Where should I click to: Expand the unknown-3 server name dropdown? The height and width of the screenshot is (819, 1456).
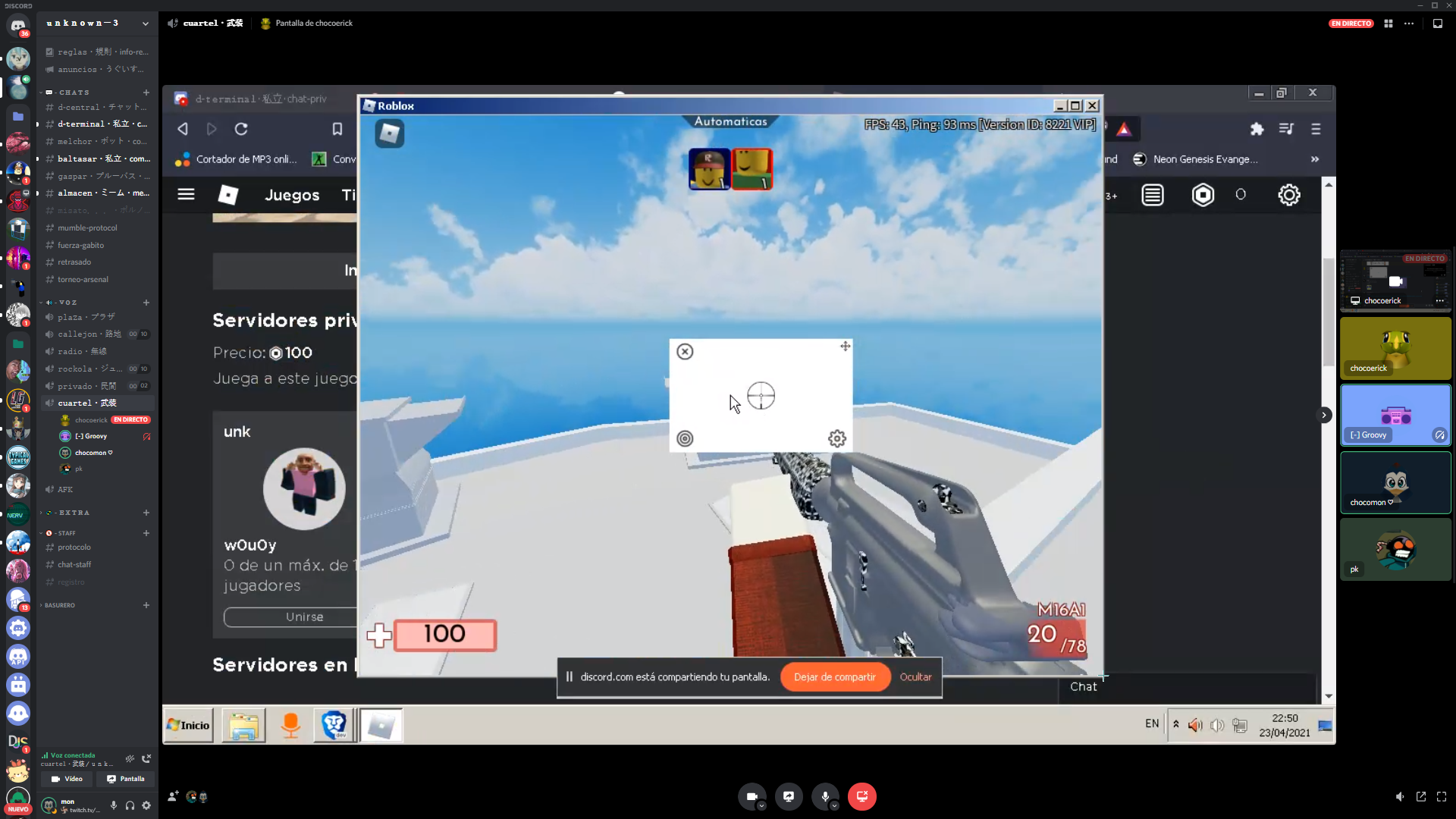(x=145, y=24)
